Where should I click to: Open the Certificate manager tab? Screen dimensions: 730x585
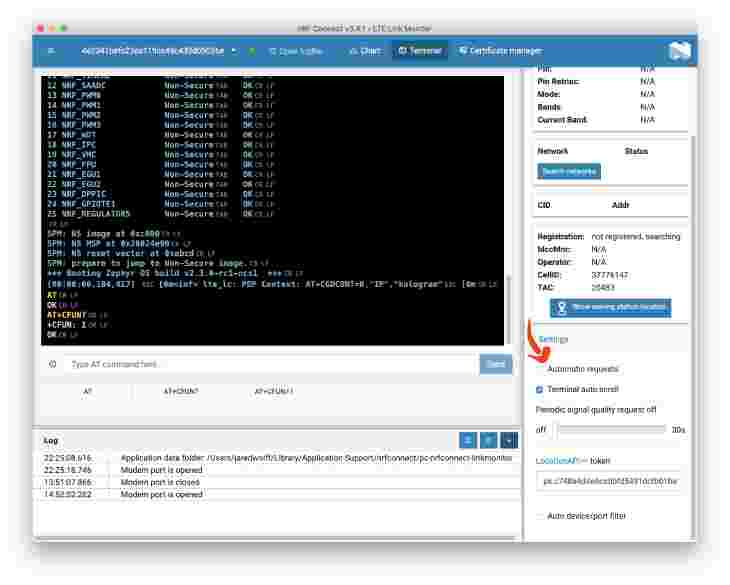point(500,51)
